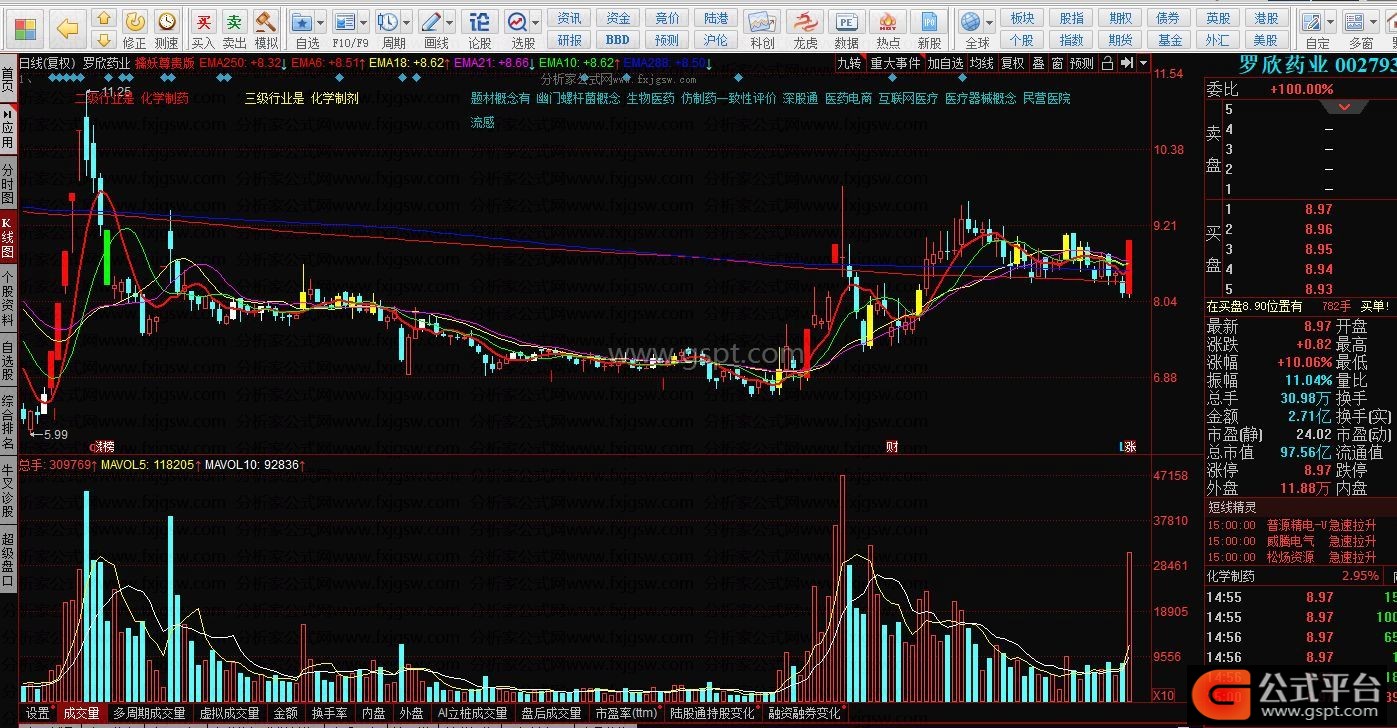This screenshot has width=1397, height=728.
Task: Click 加自选 add to watchlist
Action: pos(945,63)
